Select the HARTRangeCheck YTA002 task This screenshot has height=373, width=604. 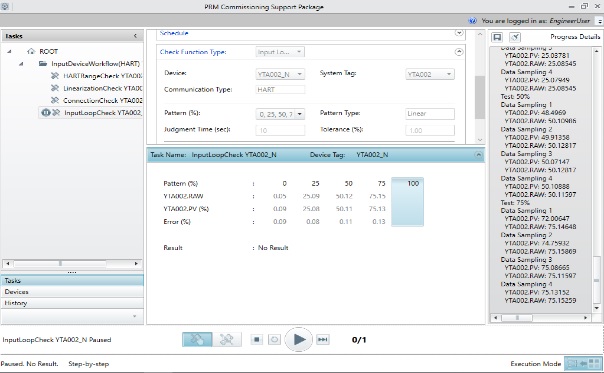(x=102, y=76)
